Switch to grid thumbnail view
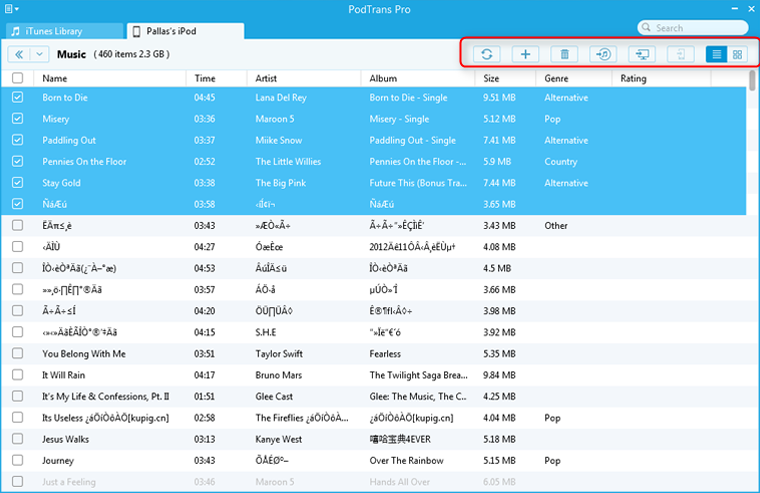 click(738, 54)
